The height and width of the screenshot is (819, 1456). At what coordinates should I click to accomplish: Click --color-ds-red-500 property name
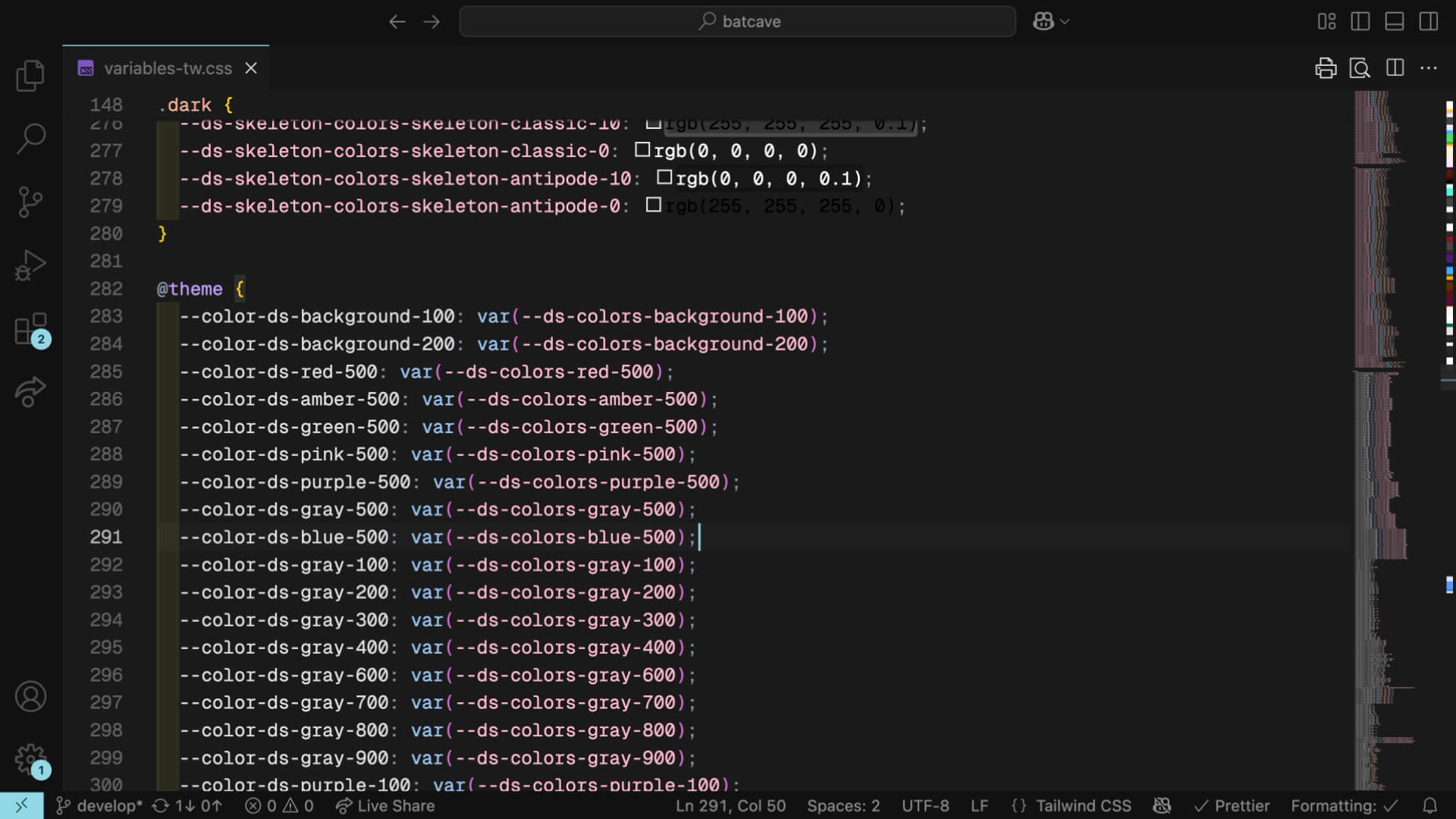[278, 372]
